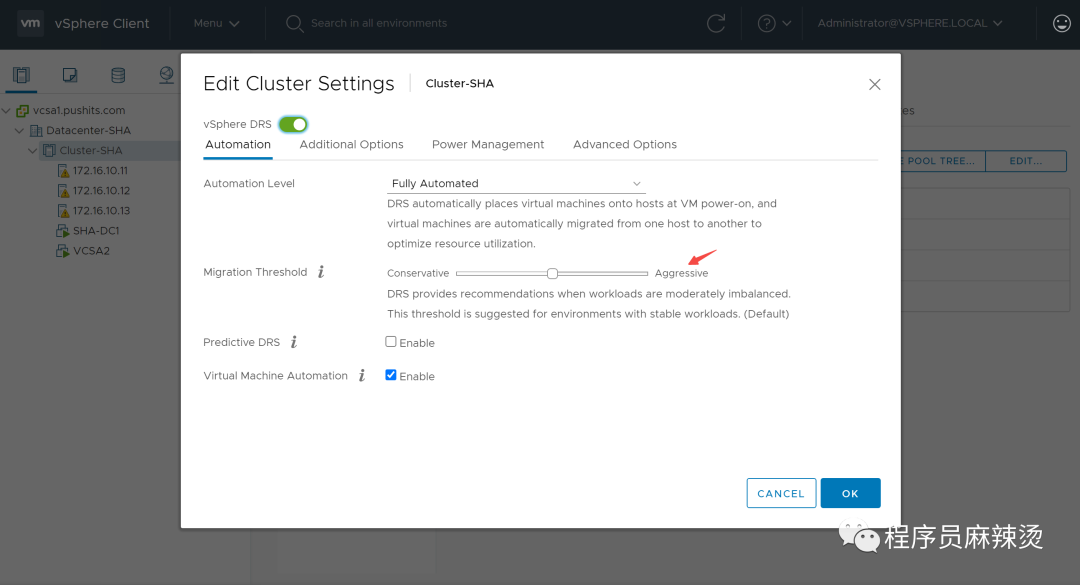The height and width of the screenshot is (585, 1080).
Task: Click the vcsa1.pushits.com vCenter icon
Action: tap(23, 110)
